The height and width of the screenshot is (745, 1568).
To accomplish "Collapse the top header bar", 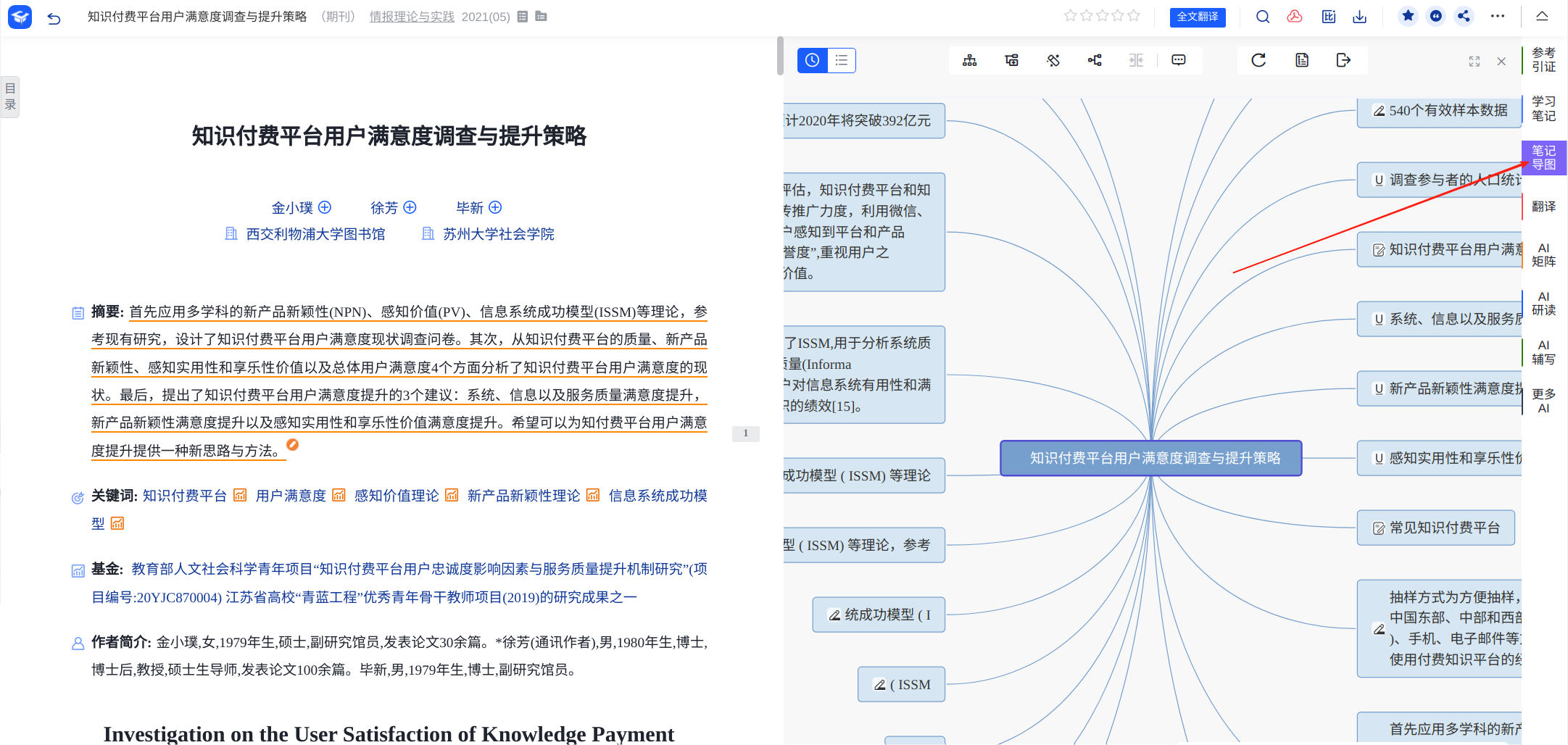I will click(1542, 16).
